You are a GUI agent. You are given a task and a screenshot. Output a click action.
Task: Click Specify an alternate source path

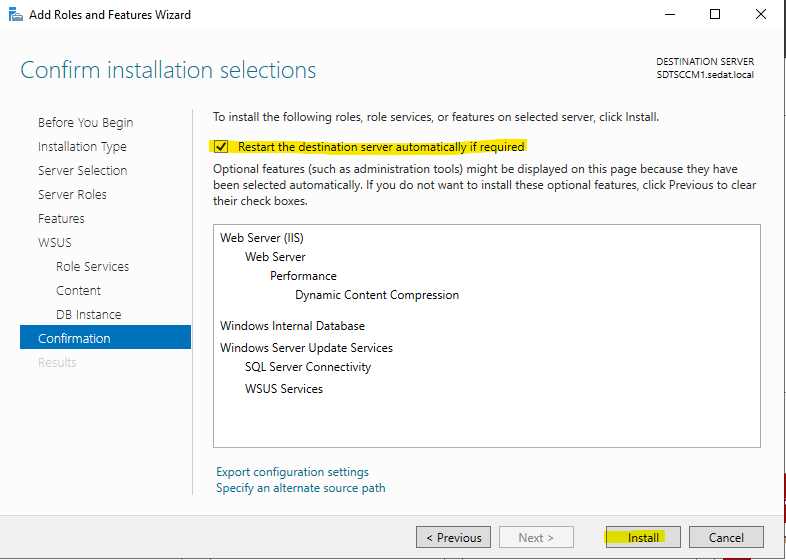coord(301,488)
